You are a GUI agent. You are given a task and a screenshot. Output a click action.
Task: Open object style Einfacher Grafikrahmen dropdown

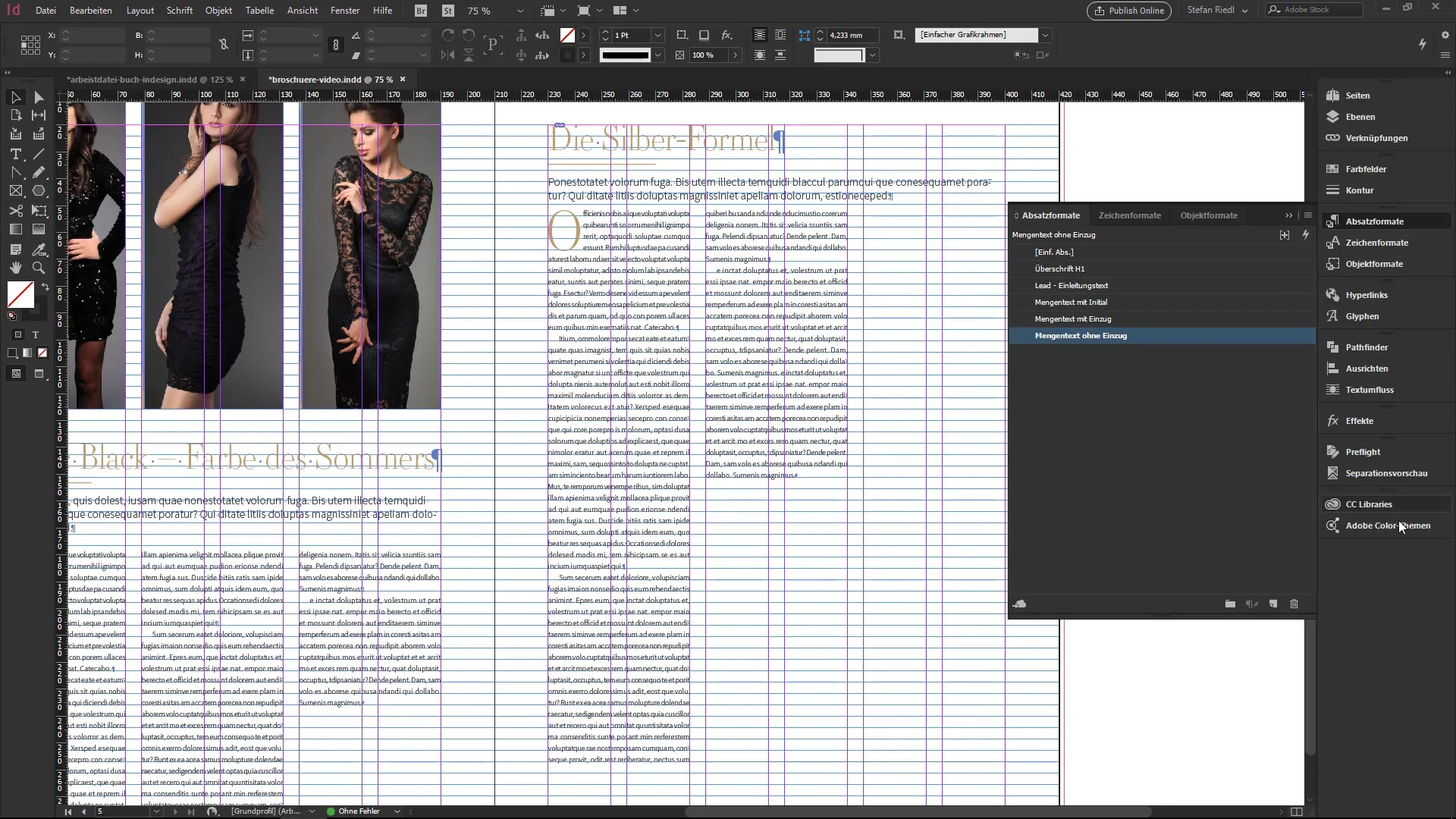coord(1045,35)
